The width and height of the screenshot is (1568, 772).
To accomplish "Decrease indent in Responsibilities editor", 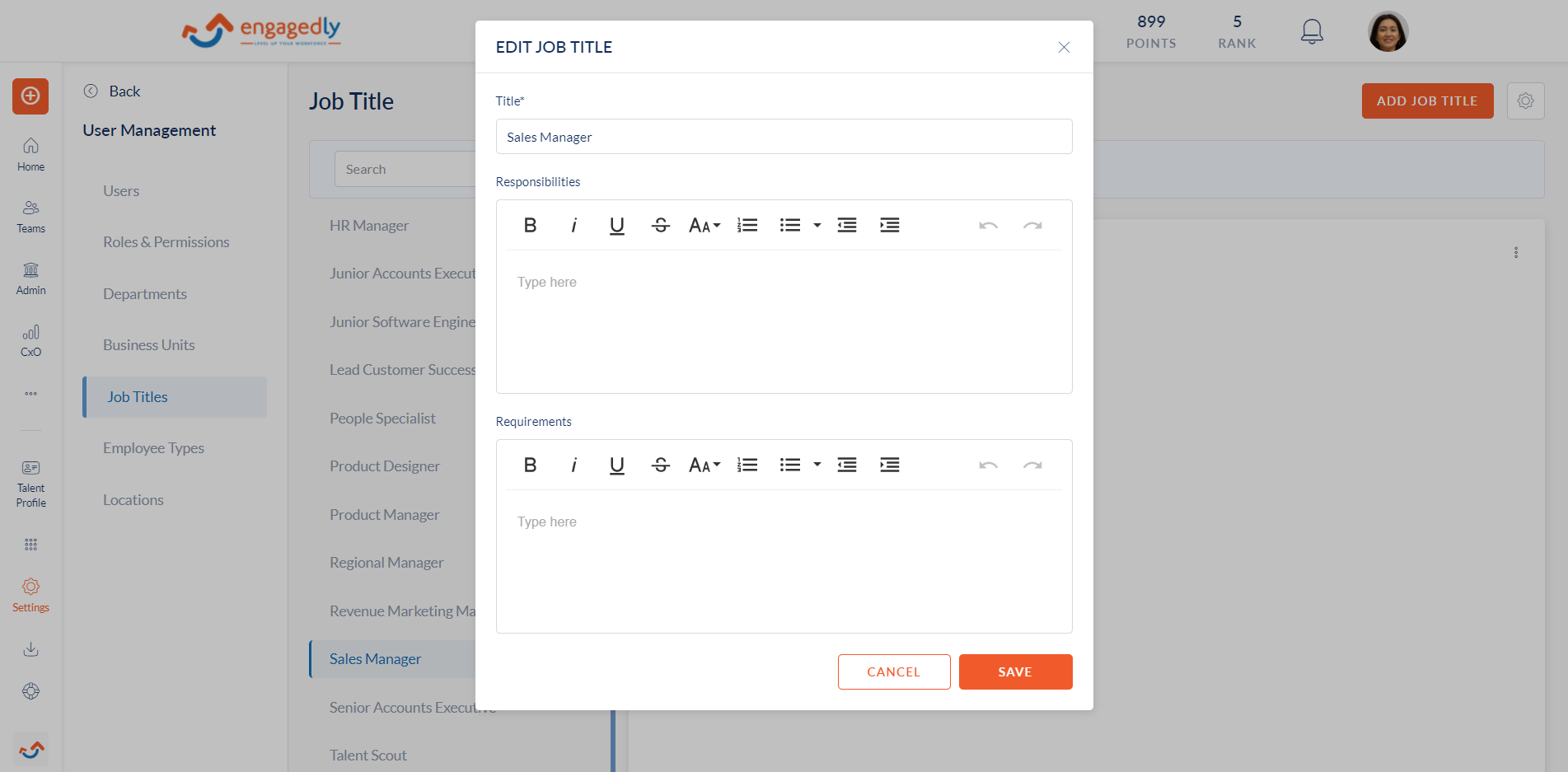I will click(x=847, y=225).
